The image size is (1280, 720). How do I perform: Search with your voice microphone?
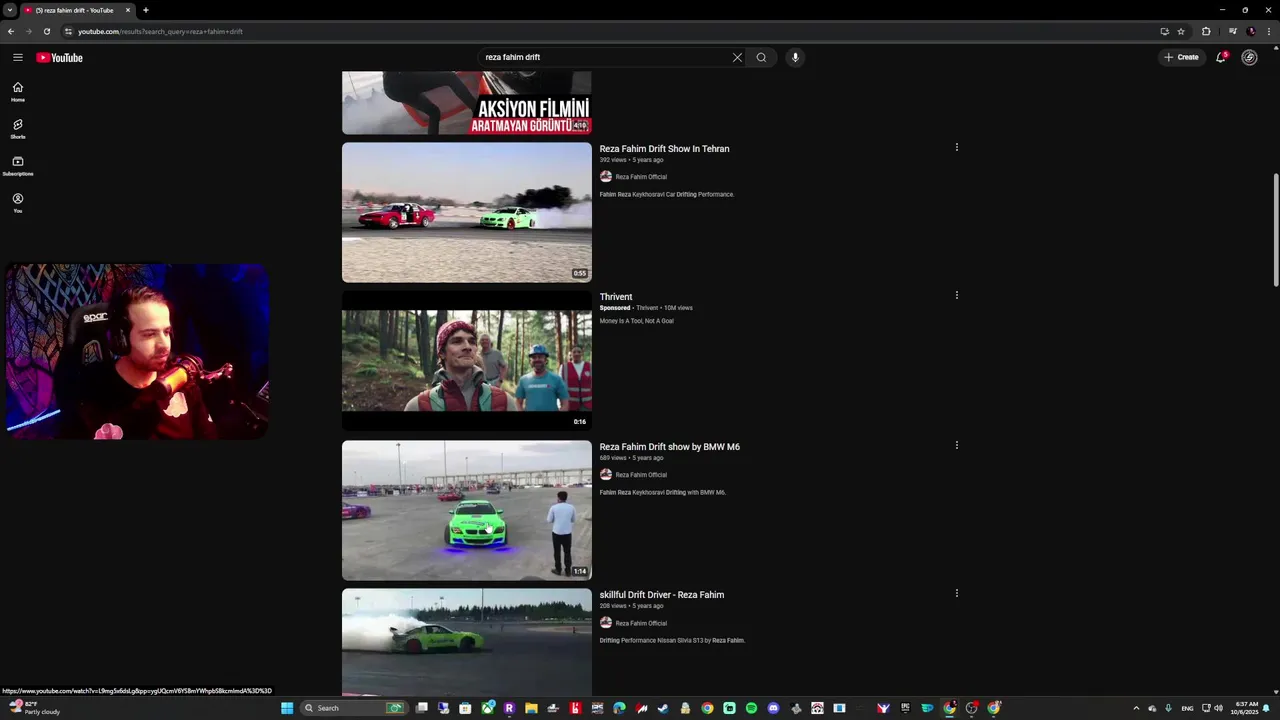(x=795, y=57)
